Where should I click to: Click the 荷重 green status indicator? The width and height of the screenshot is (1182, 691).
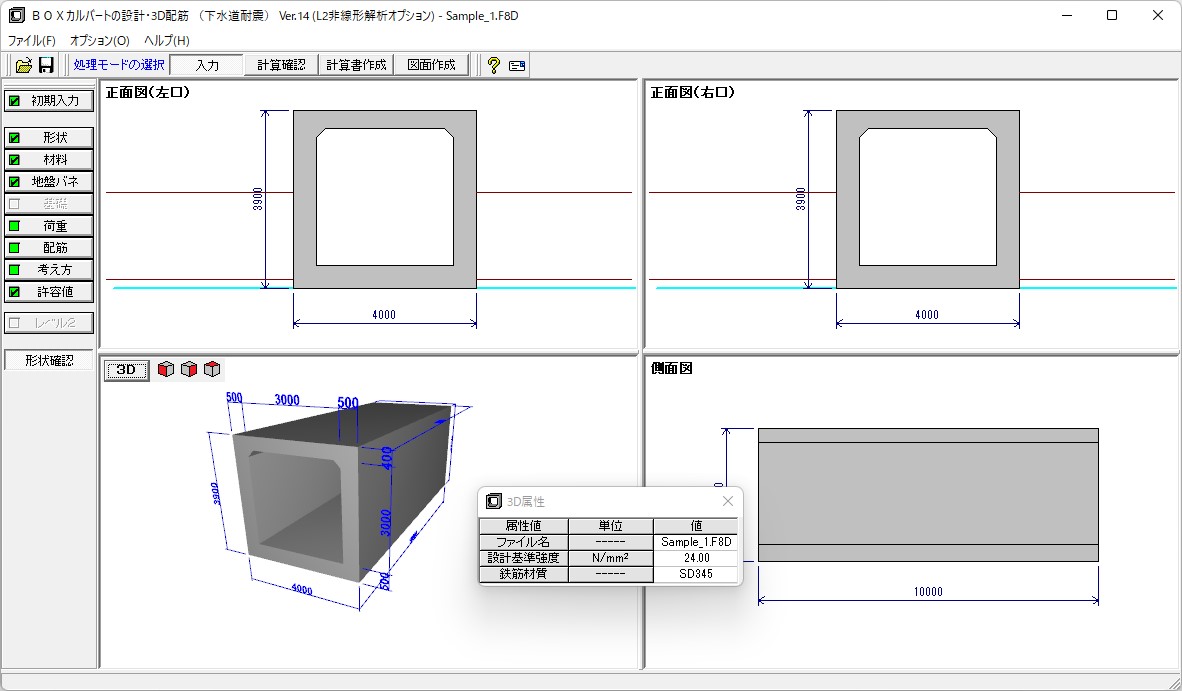(14, 226)
